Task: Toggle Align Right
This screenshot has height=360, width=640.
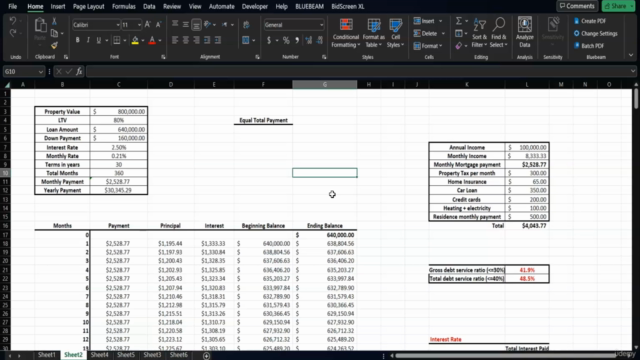Action: (x=196, y=40)
